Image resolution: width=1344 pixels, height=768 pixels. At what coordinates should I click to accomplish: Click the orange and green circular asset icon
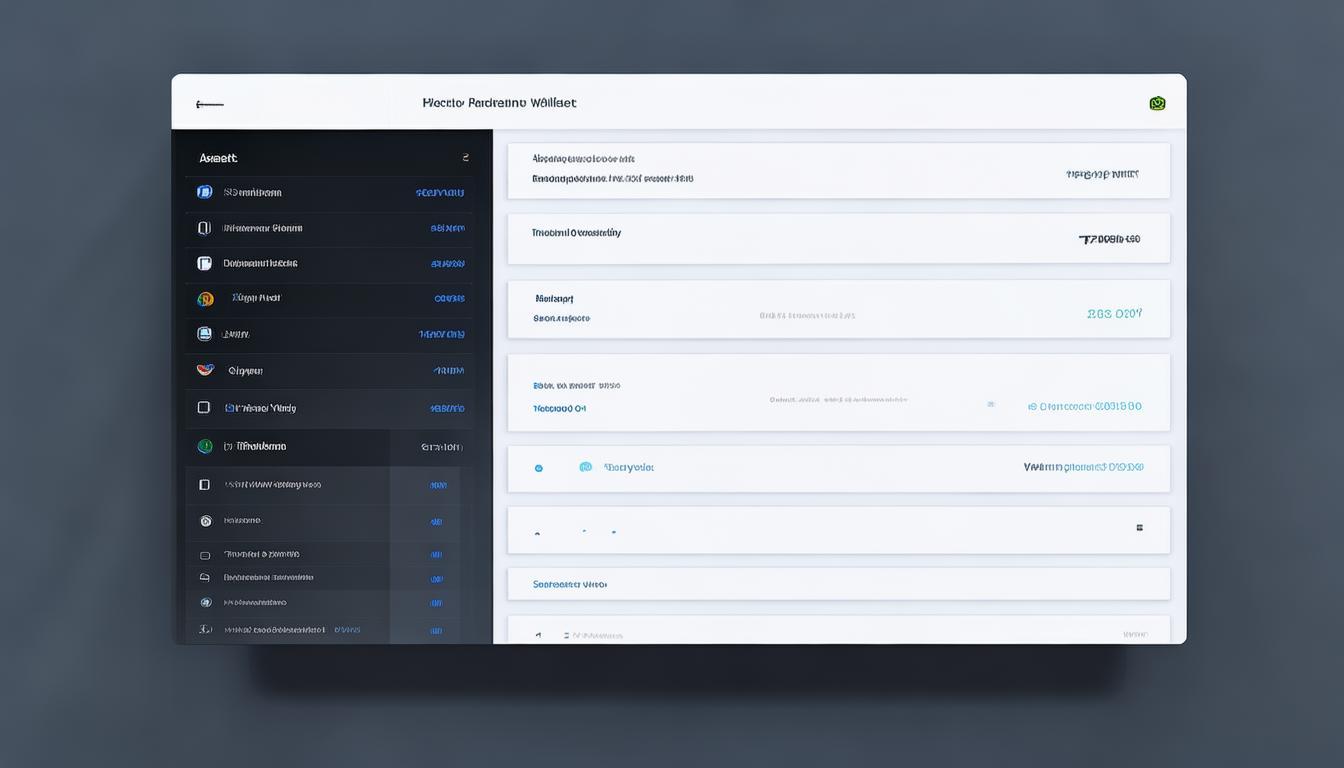point(205,299)
